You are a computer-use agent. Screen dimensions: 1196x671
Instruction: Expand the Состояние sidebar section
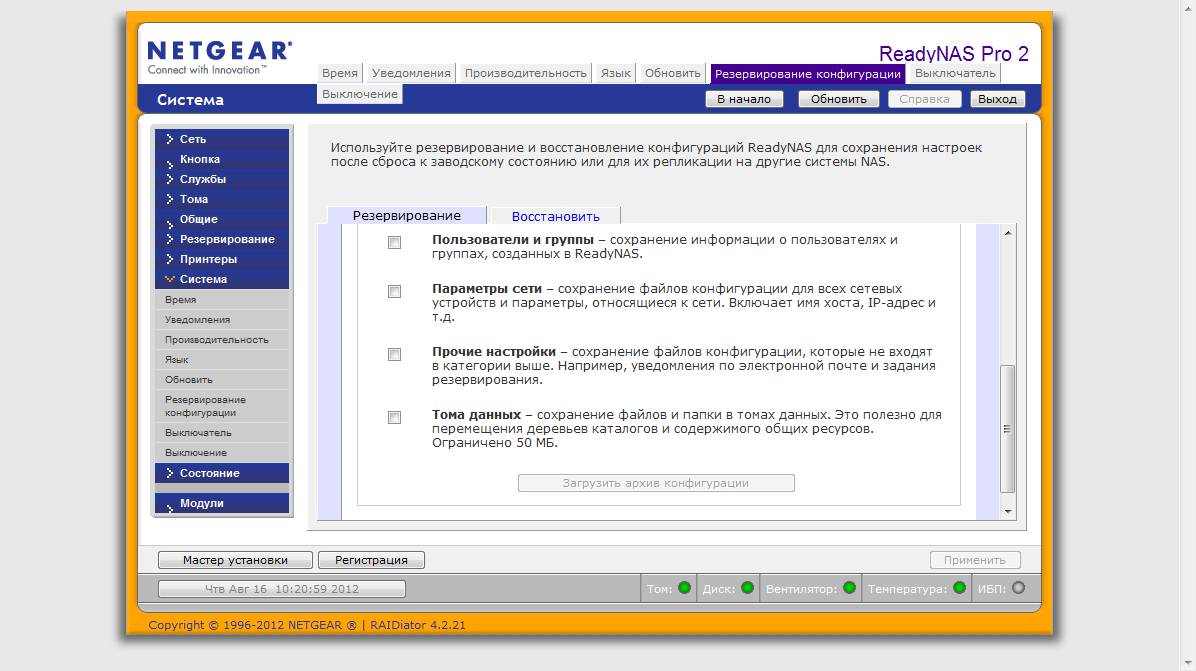pyautogui.click(x=222, y=473)
